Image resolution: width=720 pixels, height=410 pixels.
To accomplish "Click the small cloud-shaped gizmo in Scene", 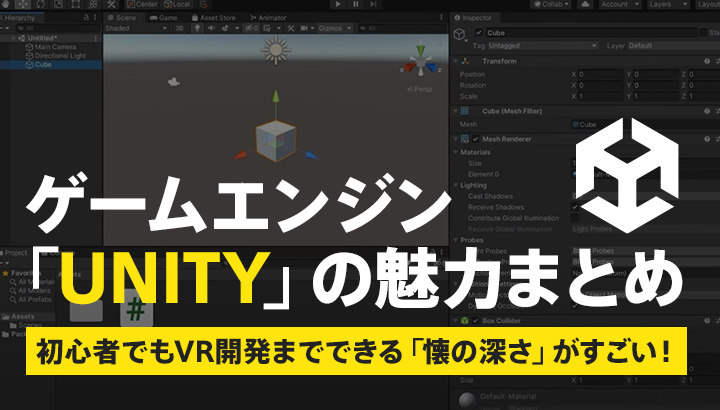I will click(x=174, y=82).
